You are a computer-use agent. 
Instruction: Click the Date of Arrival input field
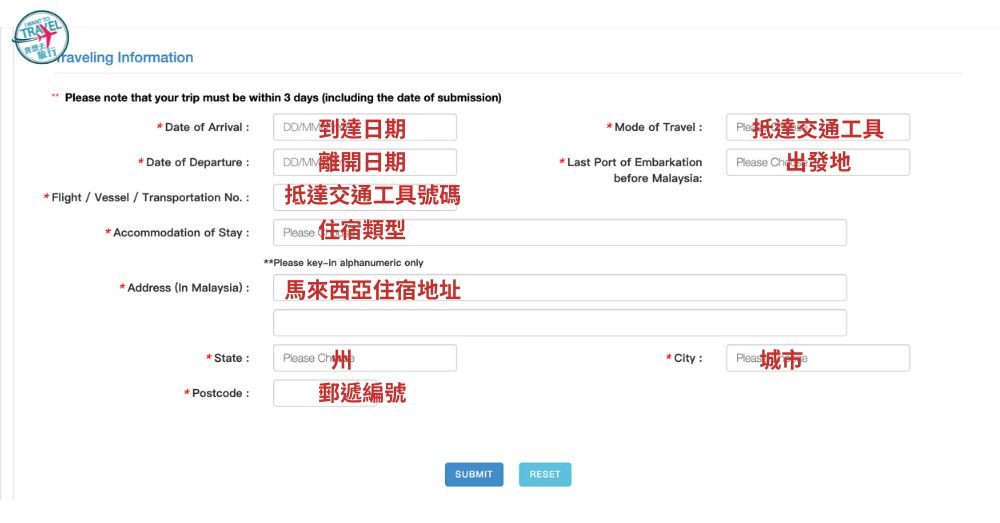click(364, 127)
